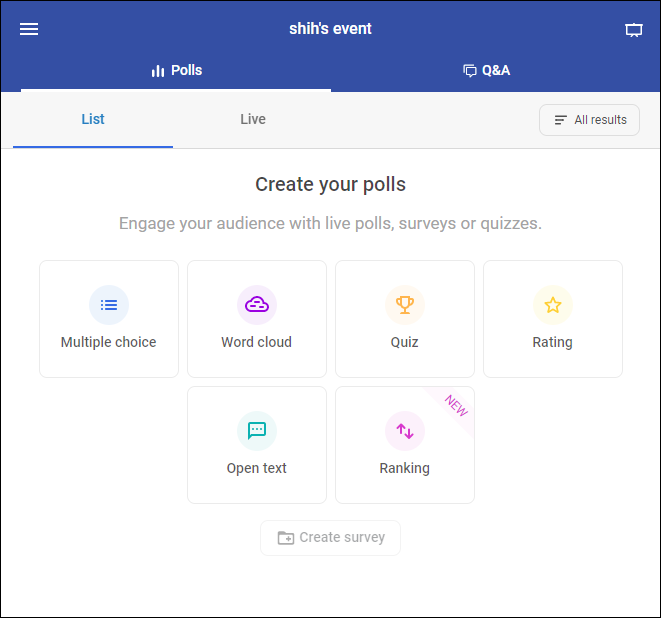Select the Live sub-tab
661x618 pixels.
[253, 119]
